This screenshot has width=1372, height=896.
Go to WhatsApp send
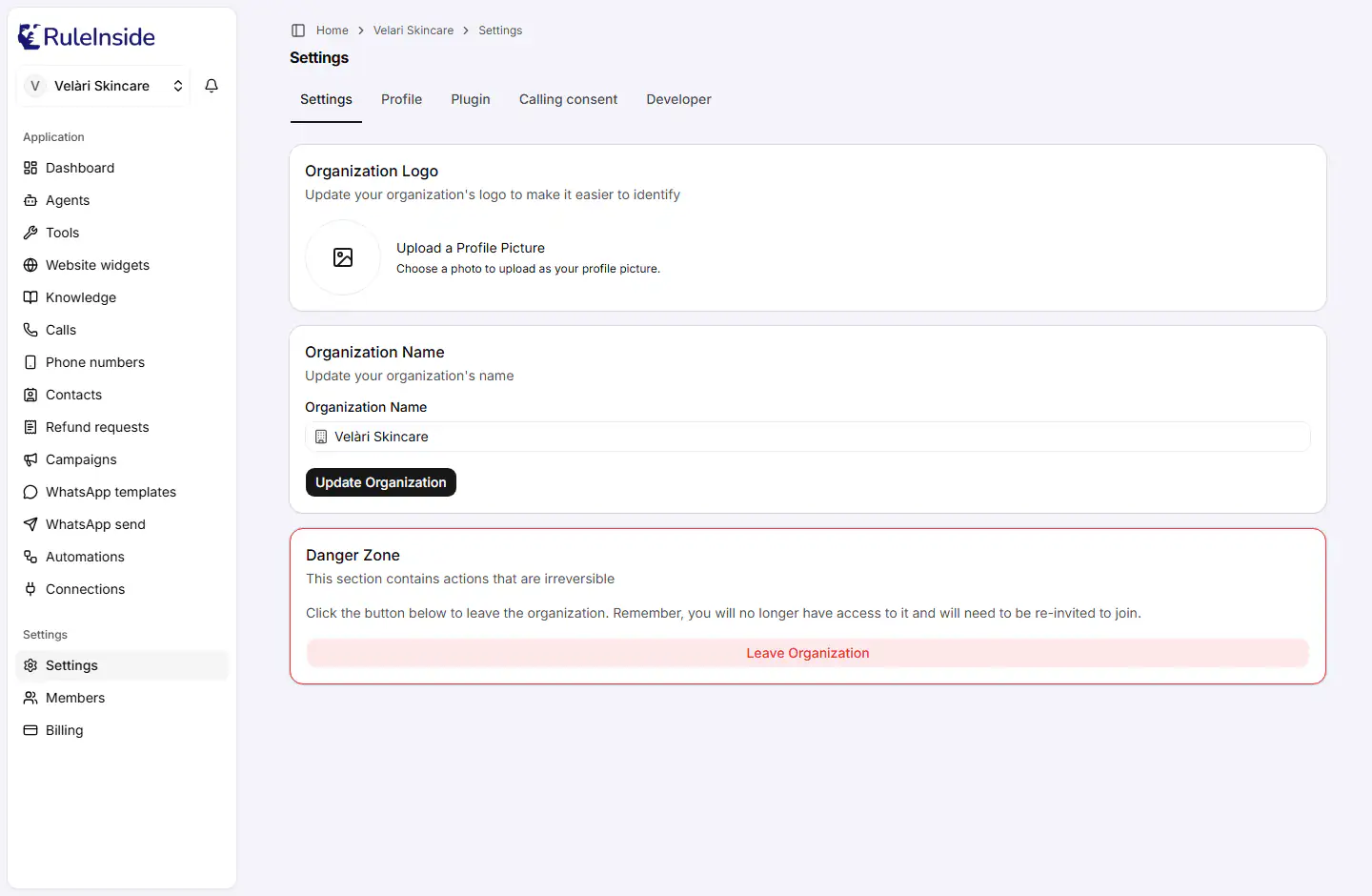[x=122, y=524]
